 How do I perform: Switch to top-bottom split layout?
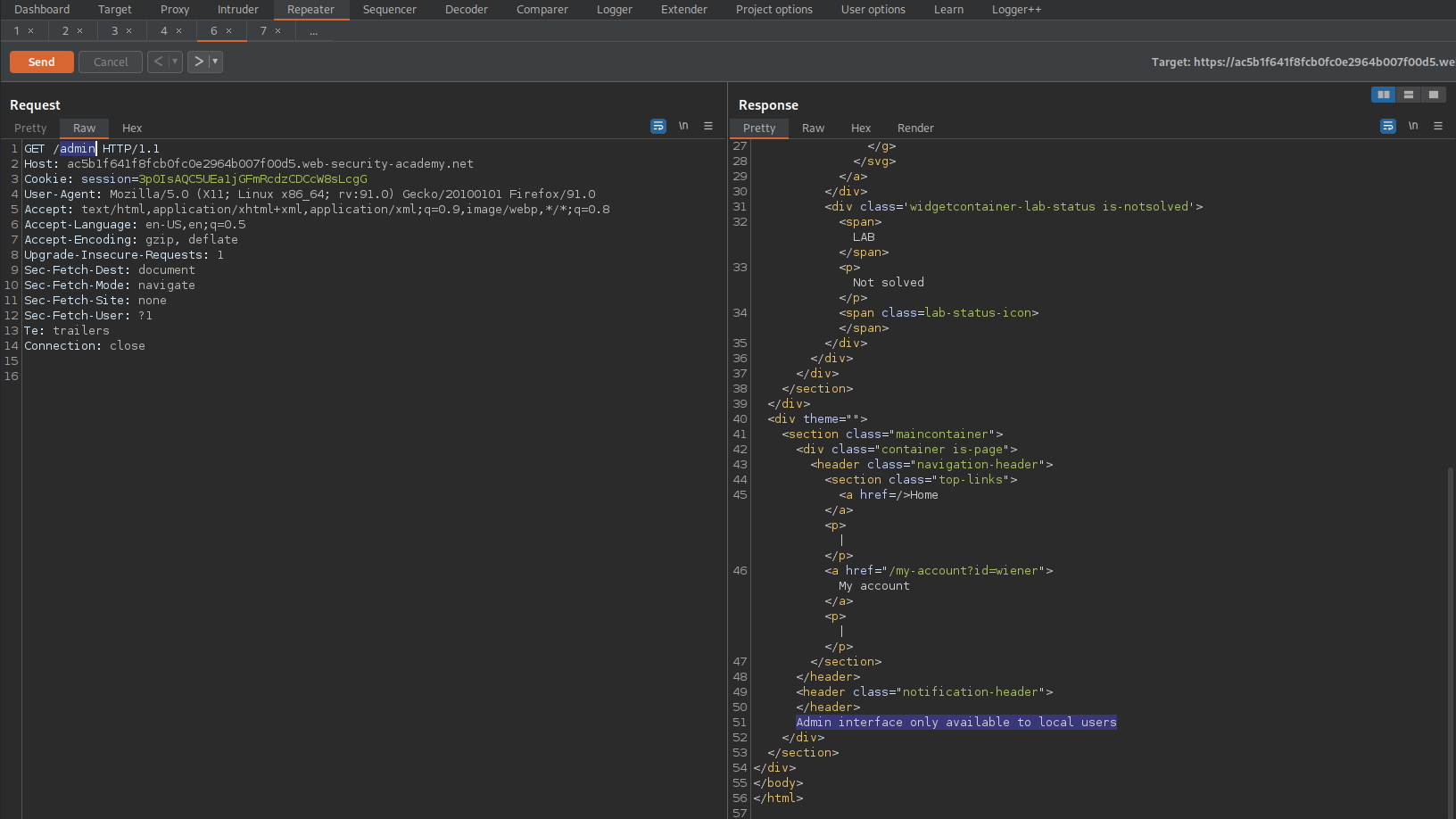pyautogui.click(x=1409, y=95)
